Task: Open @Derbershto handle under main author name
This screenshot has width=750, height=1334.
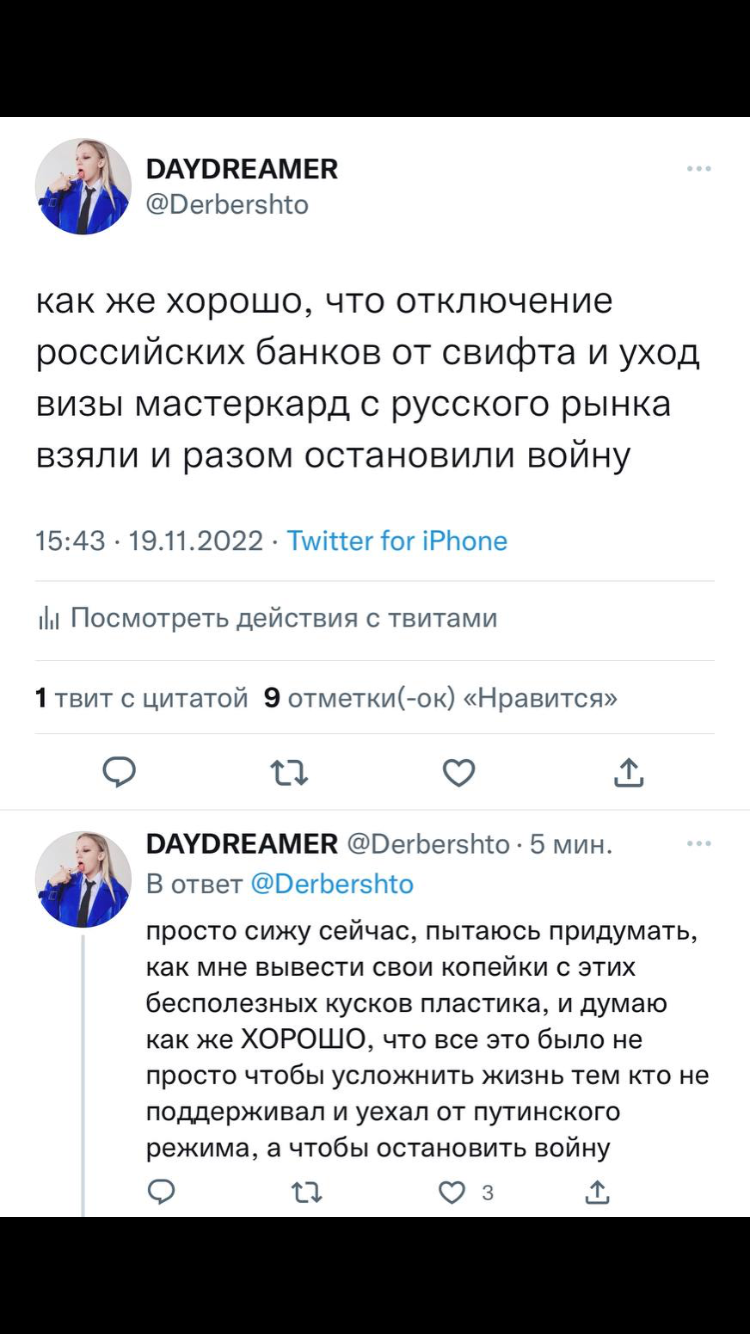Action: (x=228, y=205)
